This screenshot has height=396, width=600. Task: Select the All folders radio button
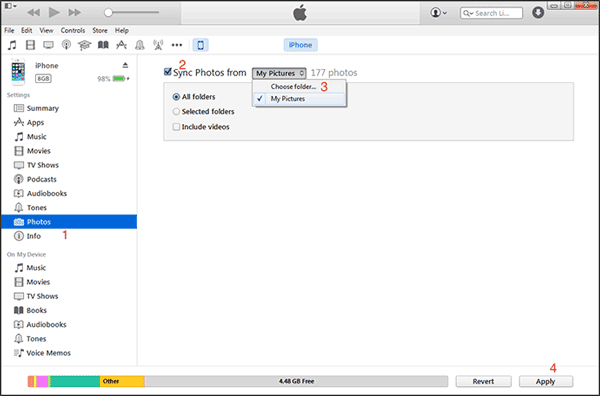click(176, 97)
